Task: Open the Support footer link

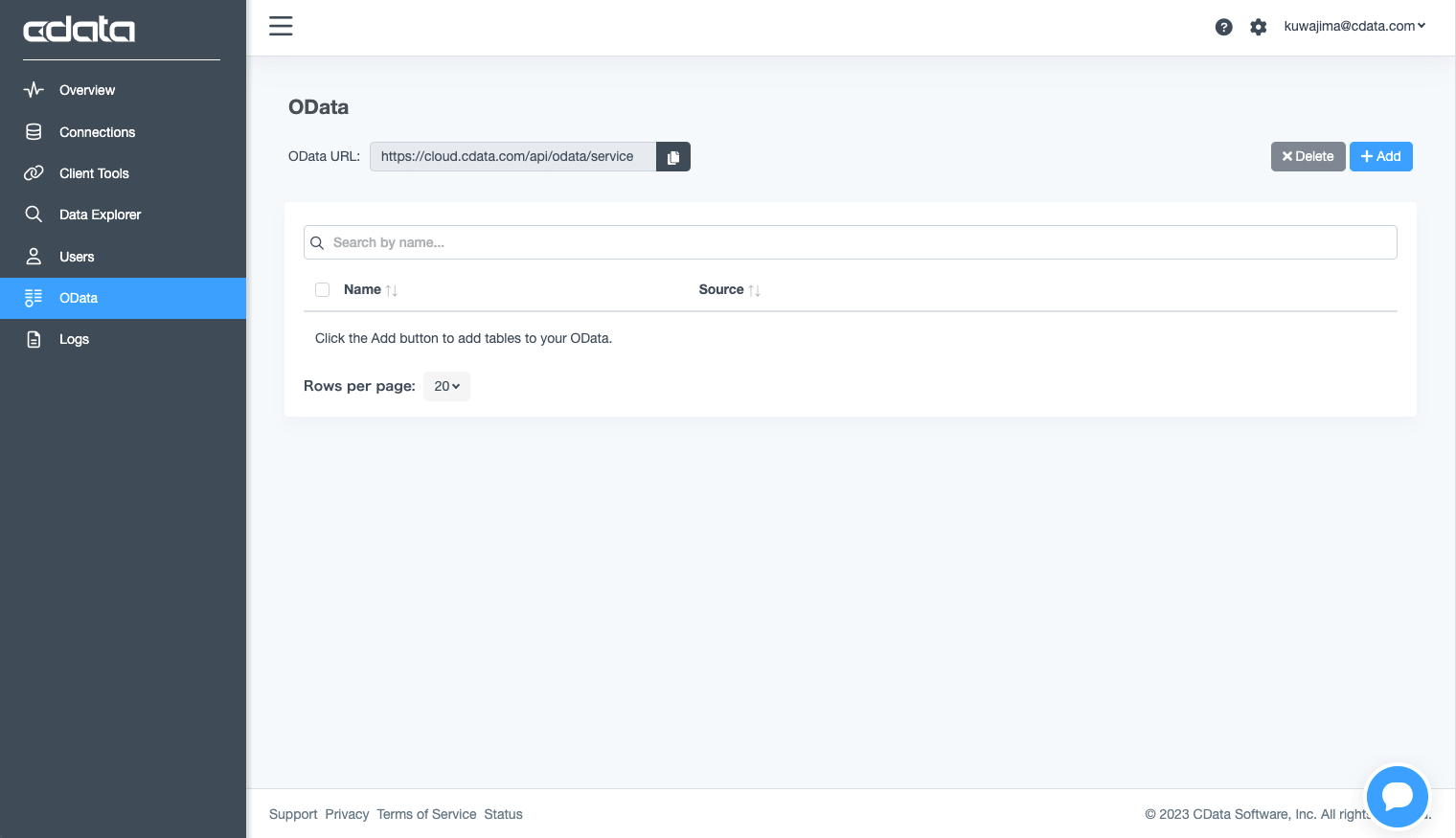Action: click(x=293, y=814)
